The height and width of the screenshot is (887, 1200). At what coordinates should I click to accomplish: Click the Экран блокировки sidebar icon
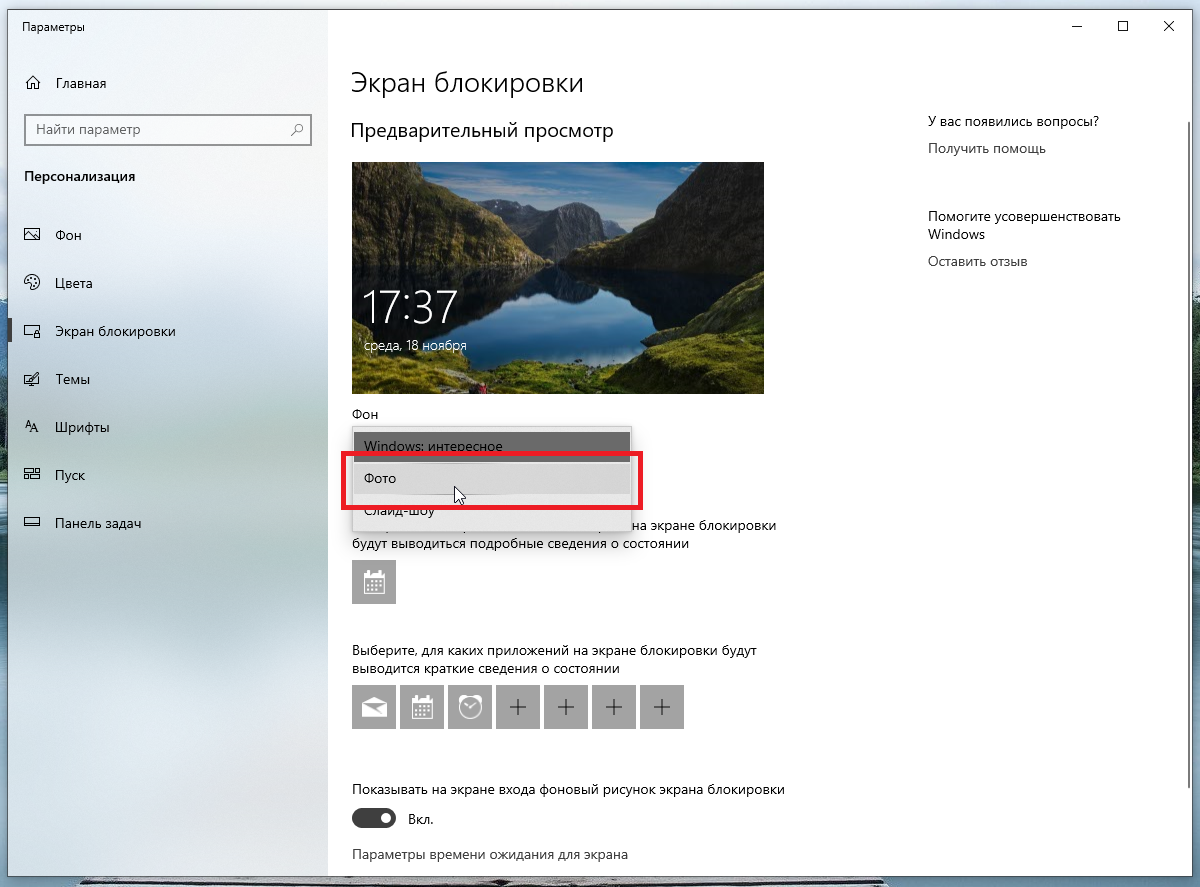click(33, 331)
